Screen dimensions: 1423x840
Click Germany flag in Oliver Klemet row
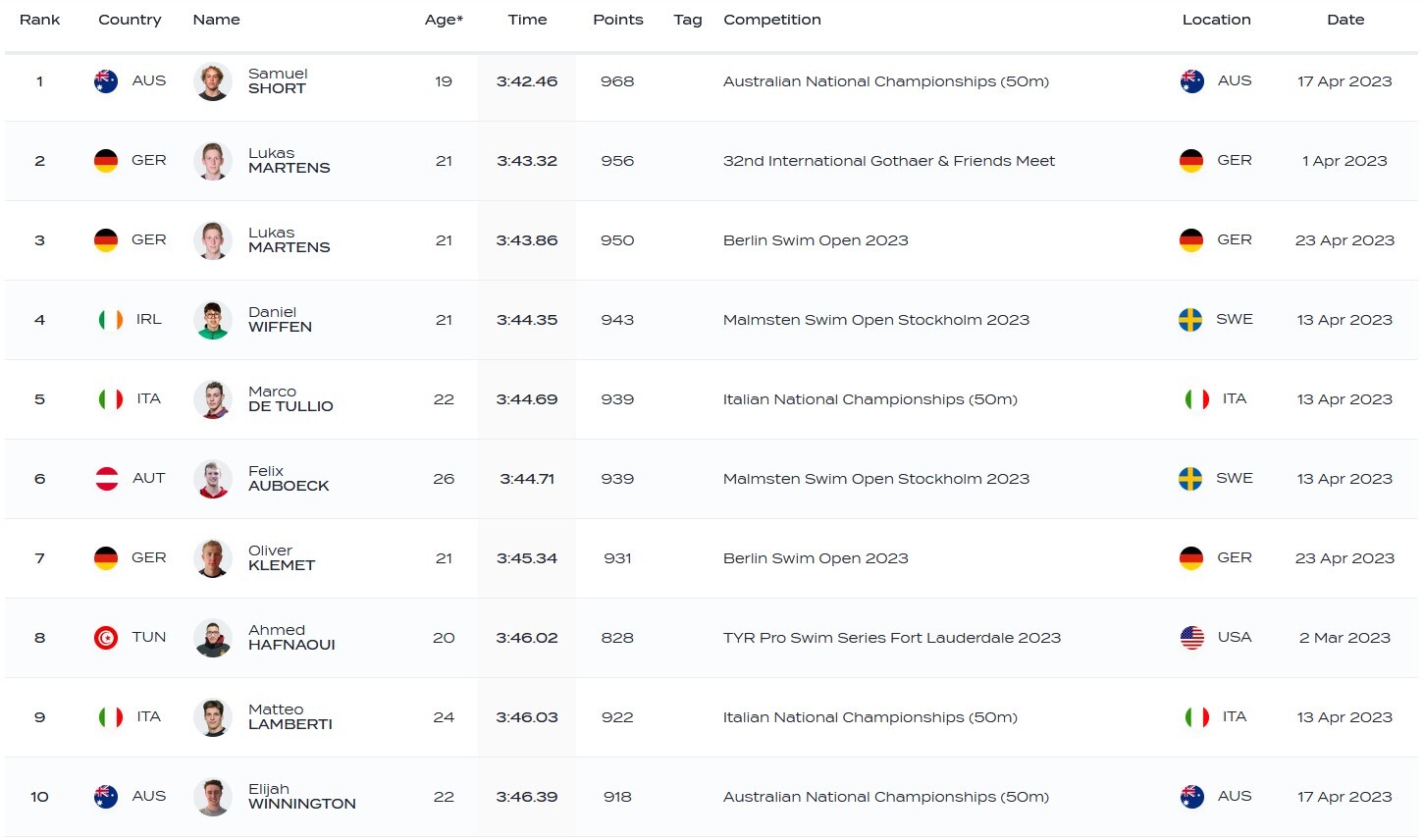(106, 558)
